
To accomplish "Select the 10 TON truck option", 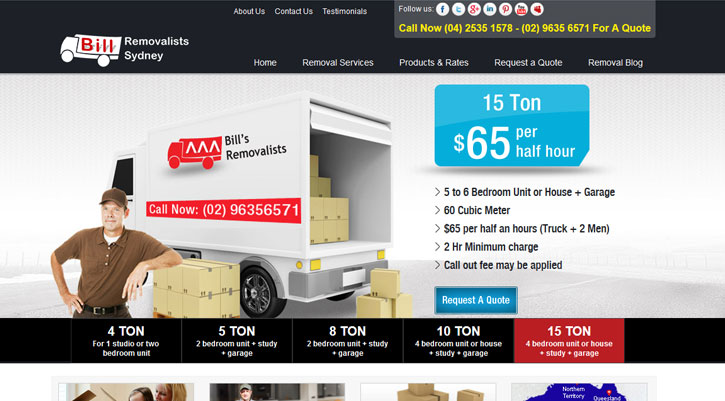I will click(x=458, y=340).
